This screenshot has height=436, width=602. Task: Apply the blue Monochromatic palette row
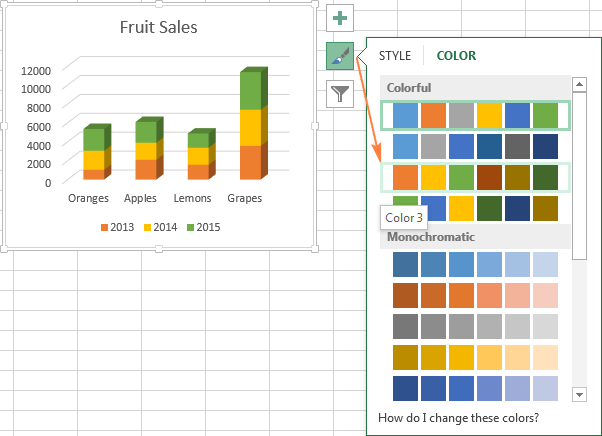pos(475,265)
